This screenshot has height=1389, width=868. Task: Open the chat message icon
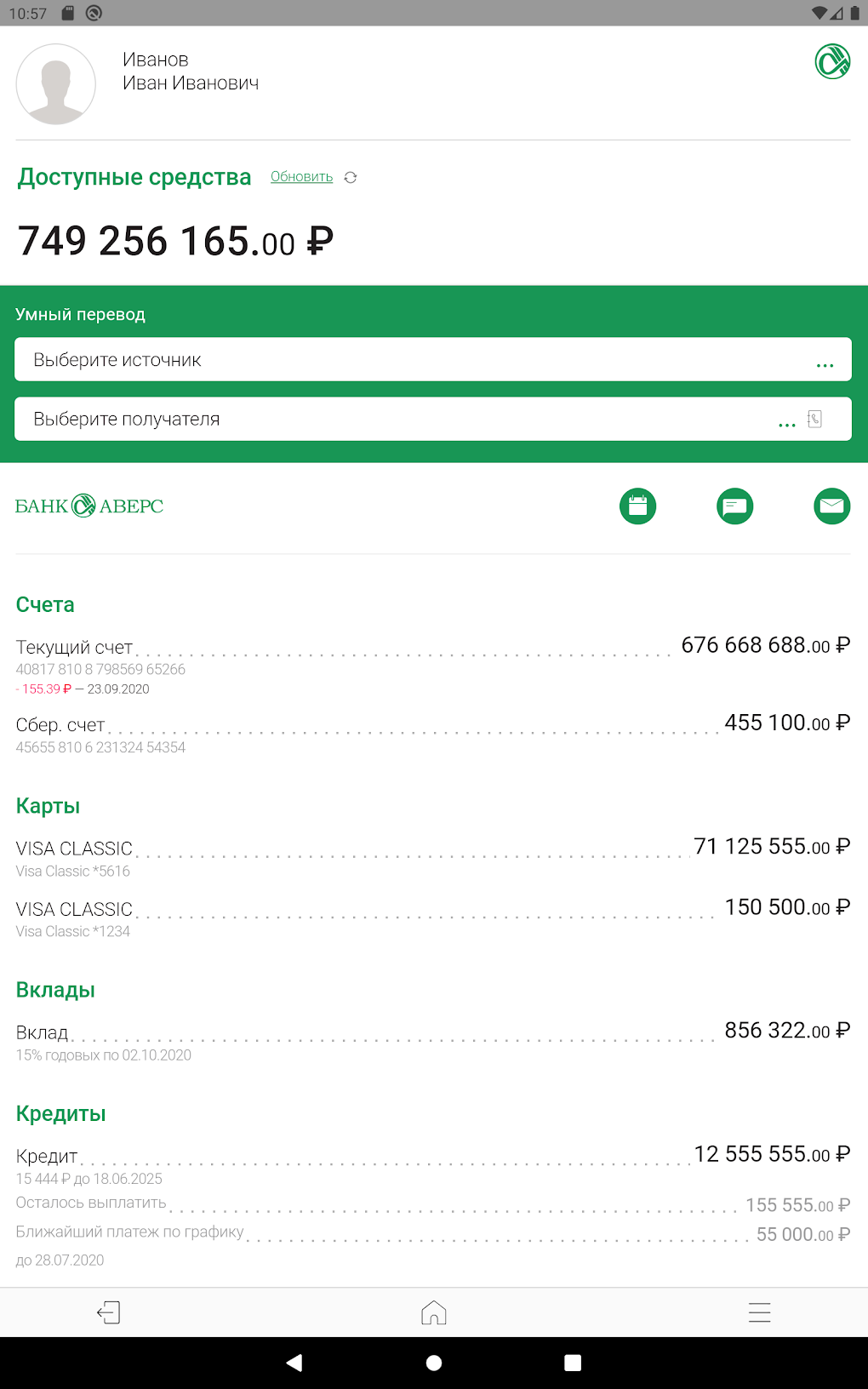(x=734, y=506)
